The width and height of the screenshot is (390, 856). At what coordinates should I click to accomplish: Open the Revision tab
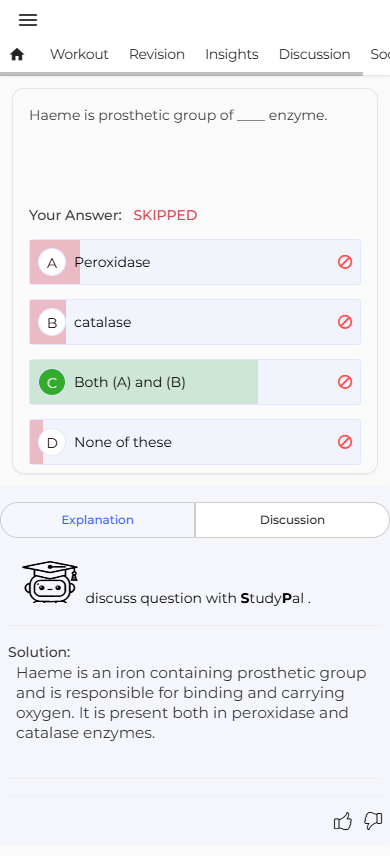(157, 54)
